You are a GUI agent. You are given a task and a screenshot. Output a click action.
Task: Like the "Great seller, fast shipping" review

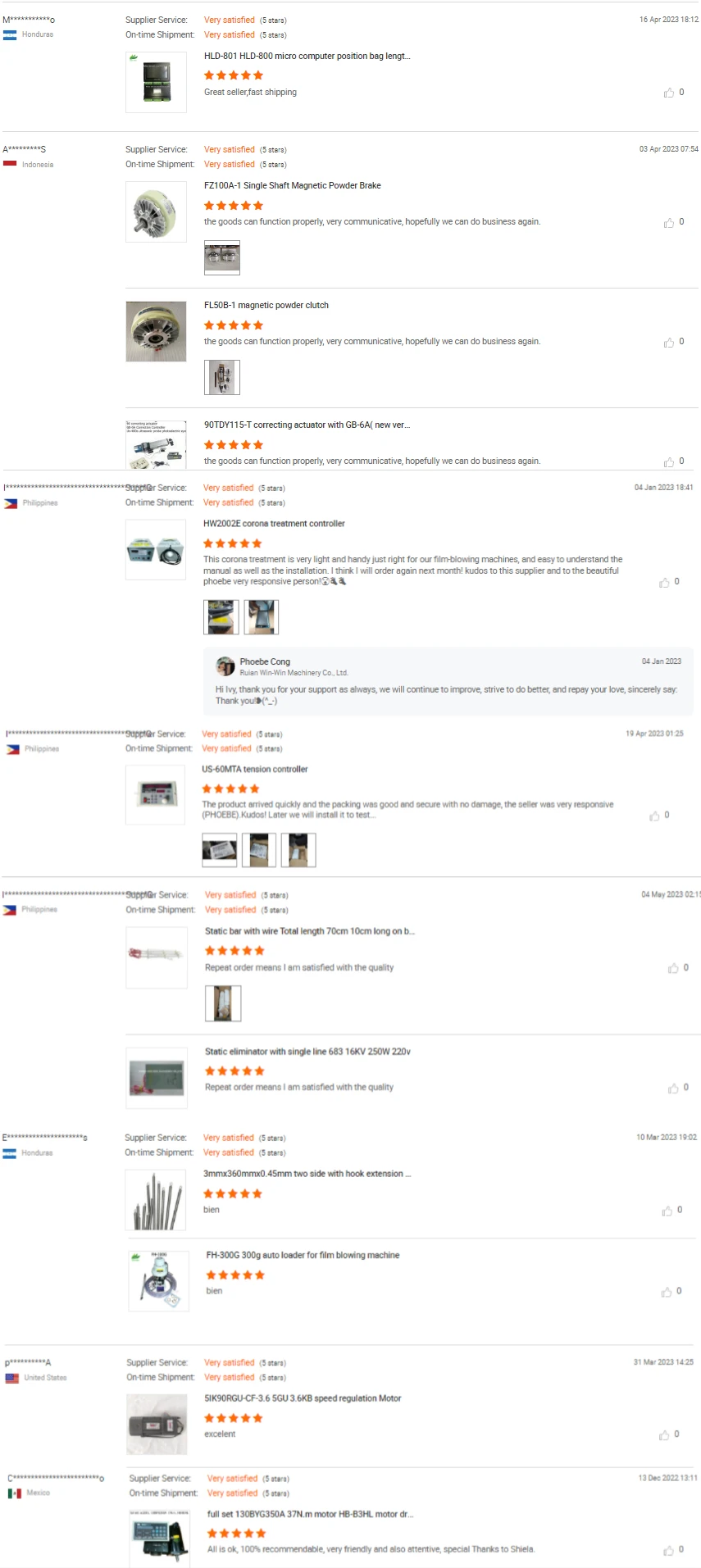click(x=669, y=93)
